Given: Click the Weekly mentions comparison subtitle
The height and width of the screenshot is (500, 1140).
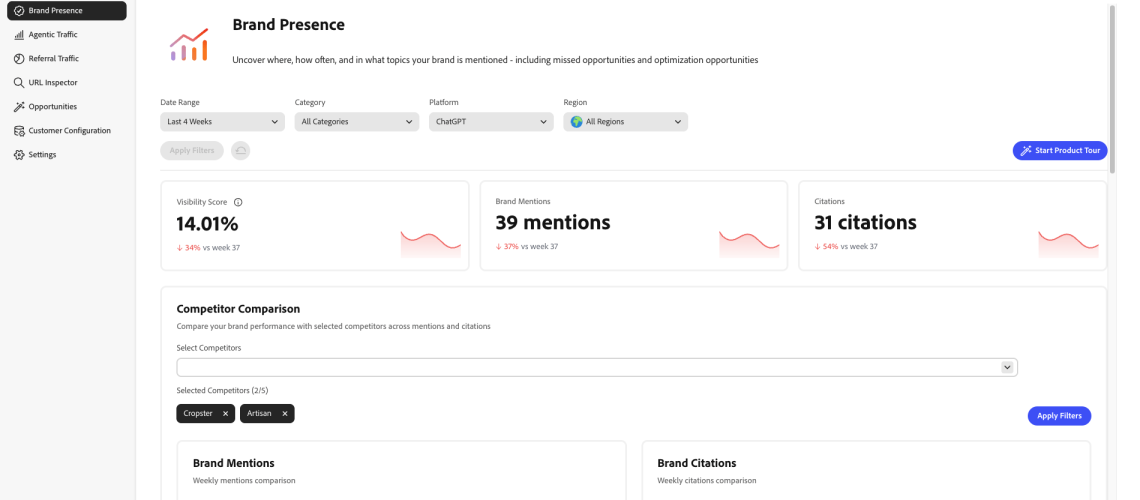Looking at the screenshot, I should tap(244, 480).
